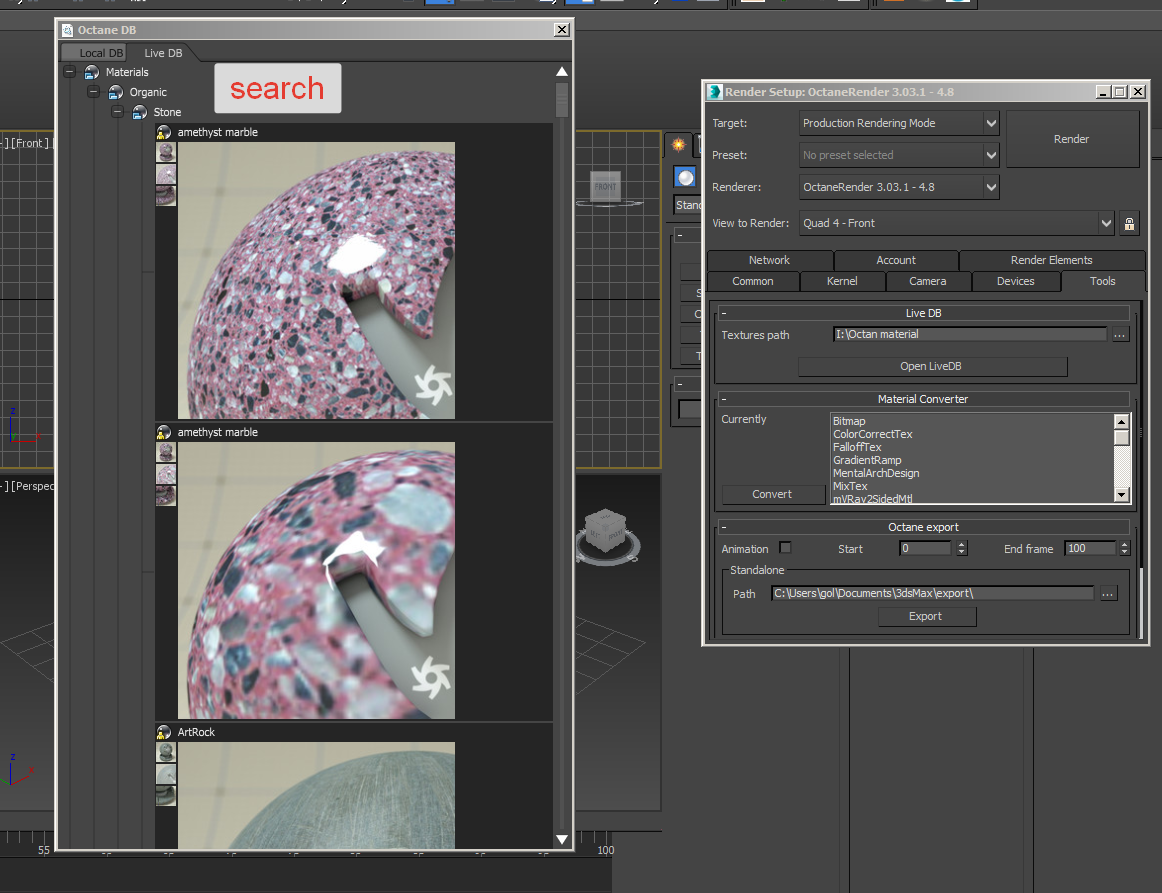Close the Octane DB window

click(562, 30)
